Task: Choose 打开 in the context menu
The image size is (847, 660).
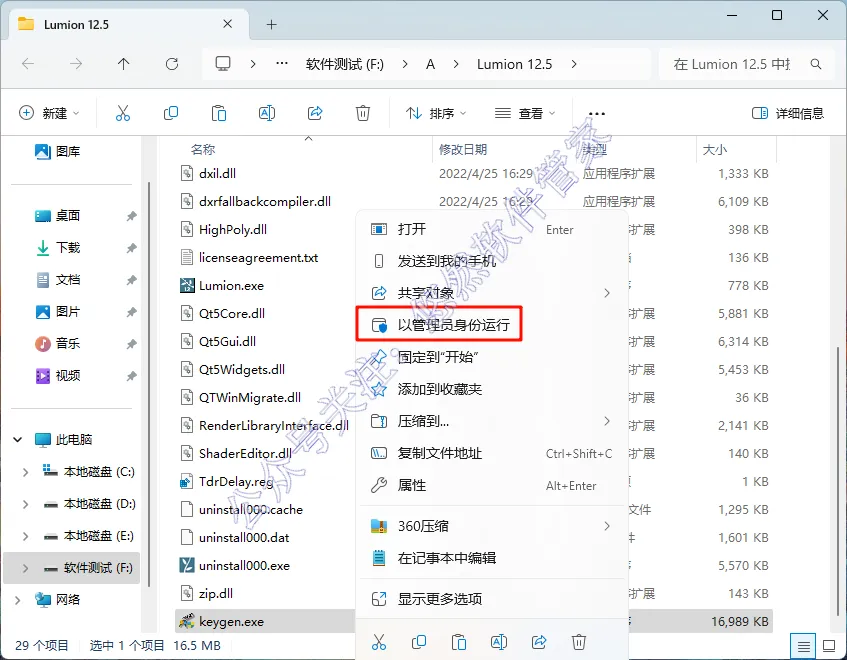Action: 492,230
